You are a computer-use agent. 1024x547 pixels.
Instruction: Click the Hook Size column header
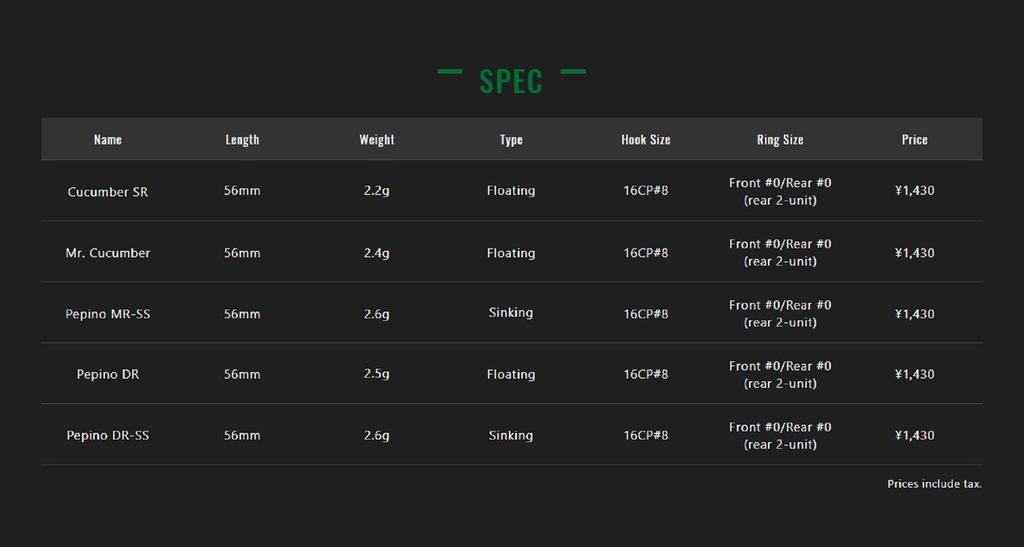point(646,140)
